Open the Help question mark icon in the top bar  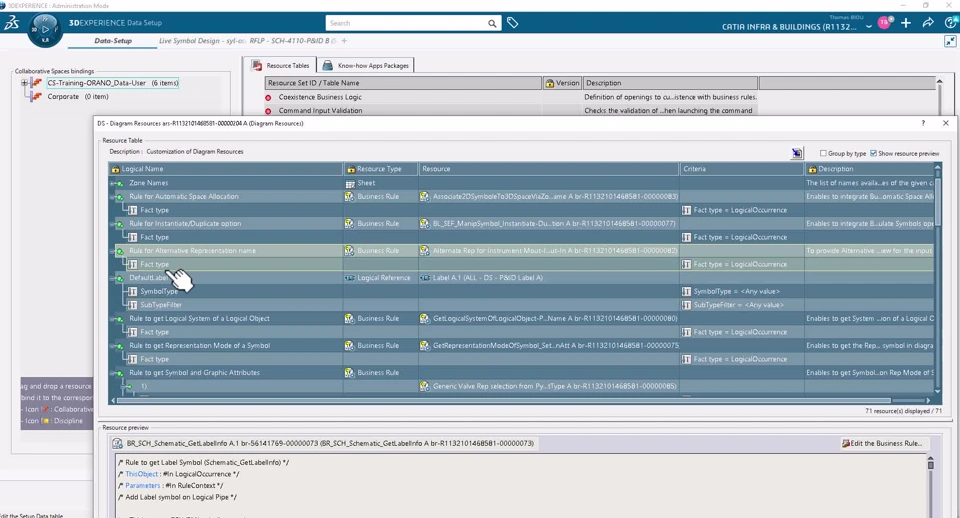[951, 23]
